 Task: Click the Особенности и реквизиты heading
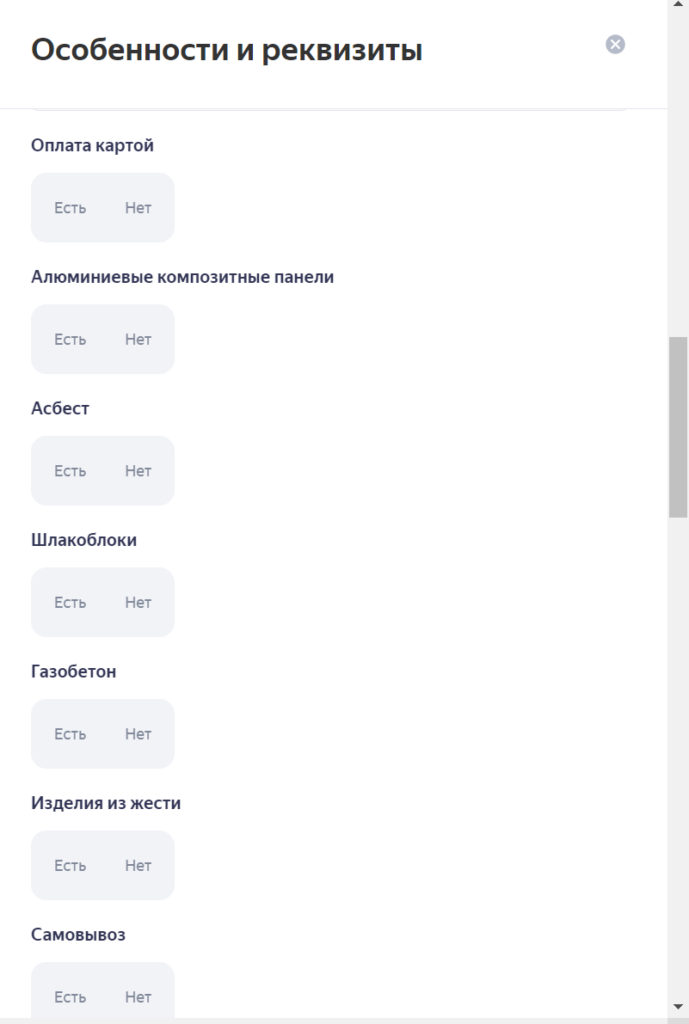point(227,50)
